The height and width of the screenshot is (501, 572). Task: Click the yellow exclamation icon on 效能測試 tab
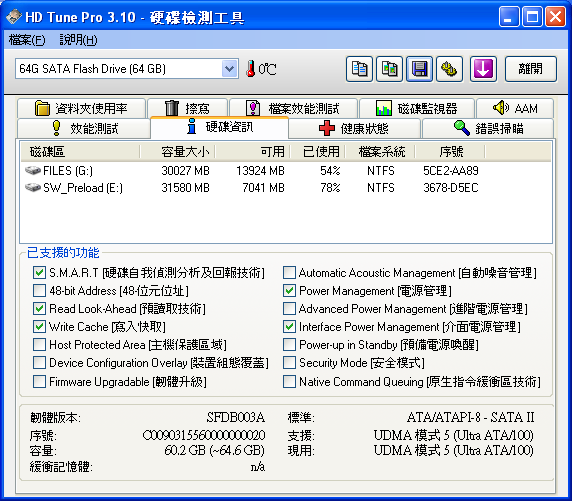pyautogui.click(x=56, y=128)
